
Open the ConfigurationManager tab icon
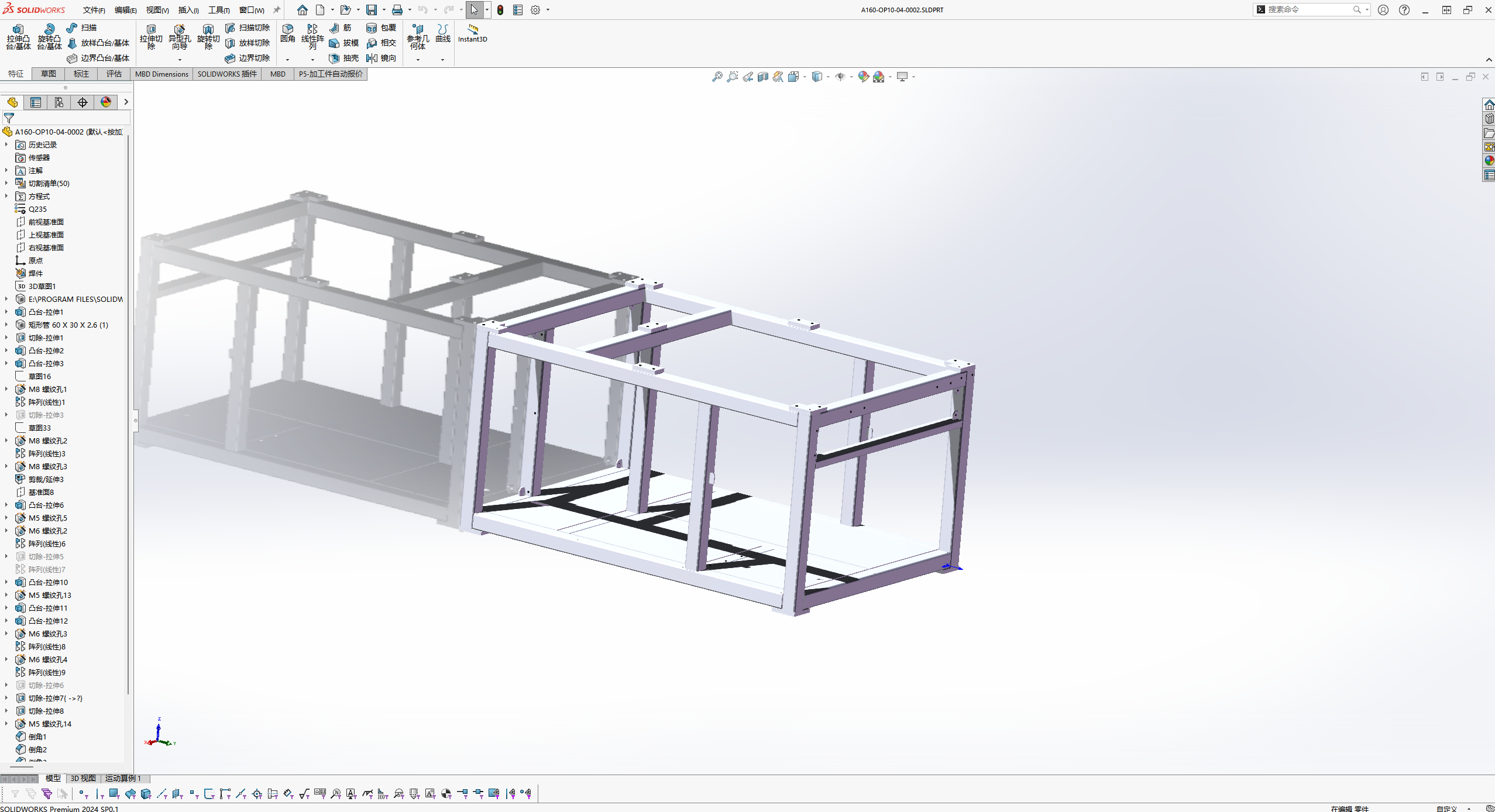point(59,102)
